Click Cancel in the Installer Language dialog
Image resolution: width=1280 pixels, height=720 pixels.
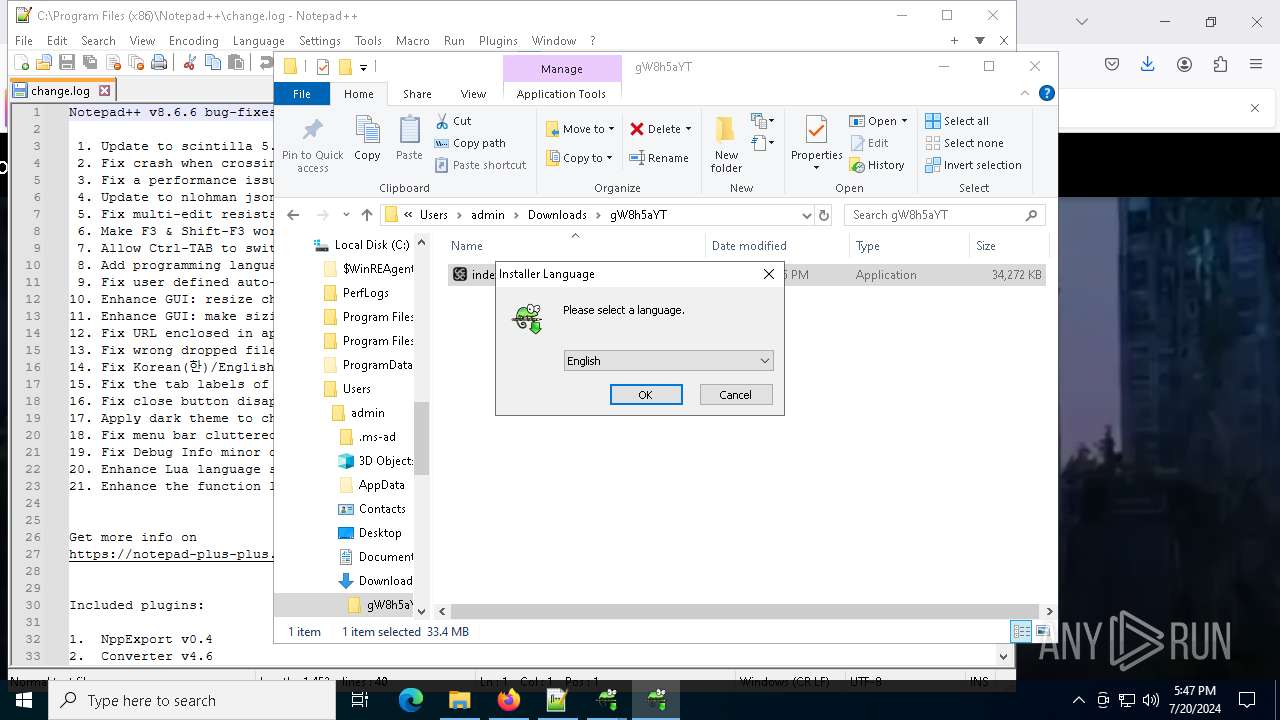735,395
